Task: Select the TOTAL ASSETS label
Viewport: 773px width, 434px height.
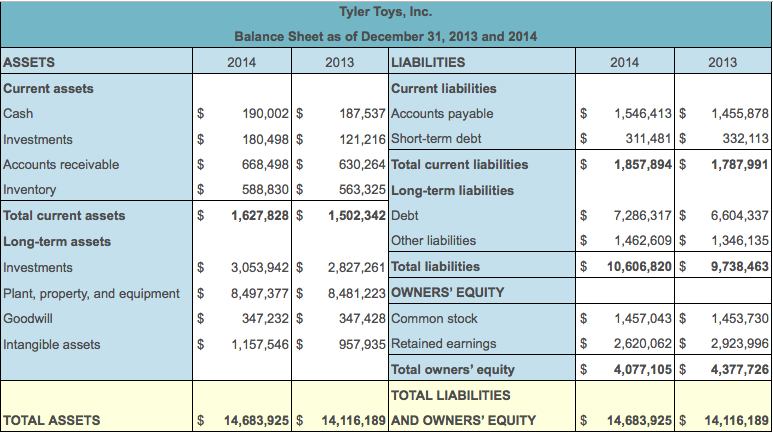Action: [52, 420]
